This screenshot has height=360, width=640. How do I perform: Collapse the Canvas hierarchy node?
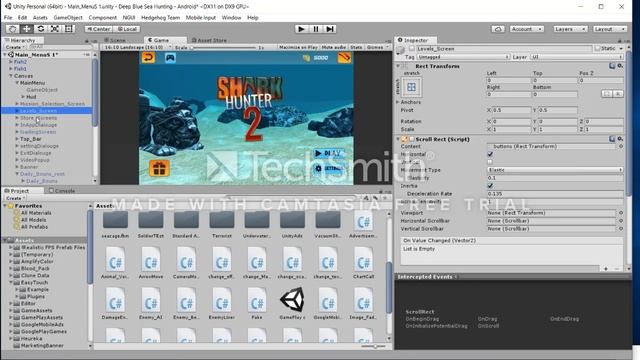(x=11, y=76)
